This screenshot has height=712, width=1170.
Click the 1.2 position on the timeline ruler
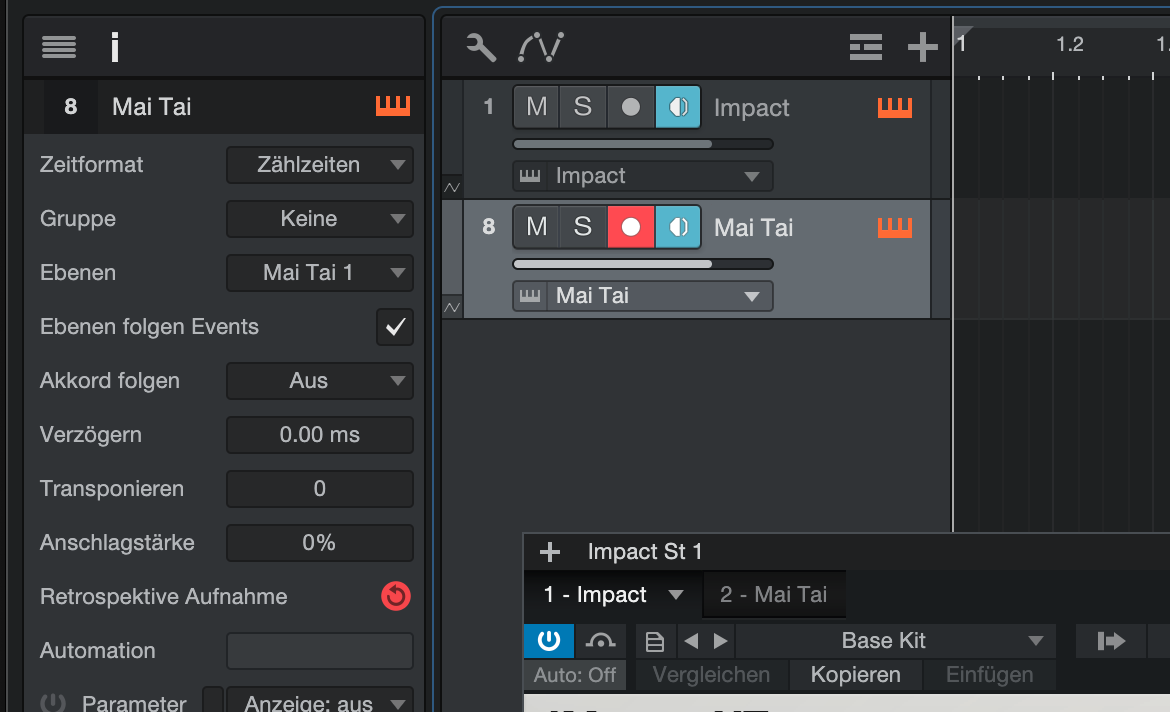click(x=1069, y=45)
